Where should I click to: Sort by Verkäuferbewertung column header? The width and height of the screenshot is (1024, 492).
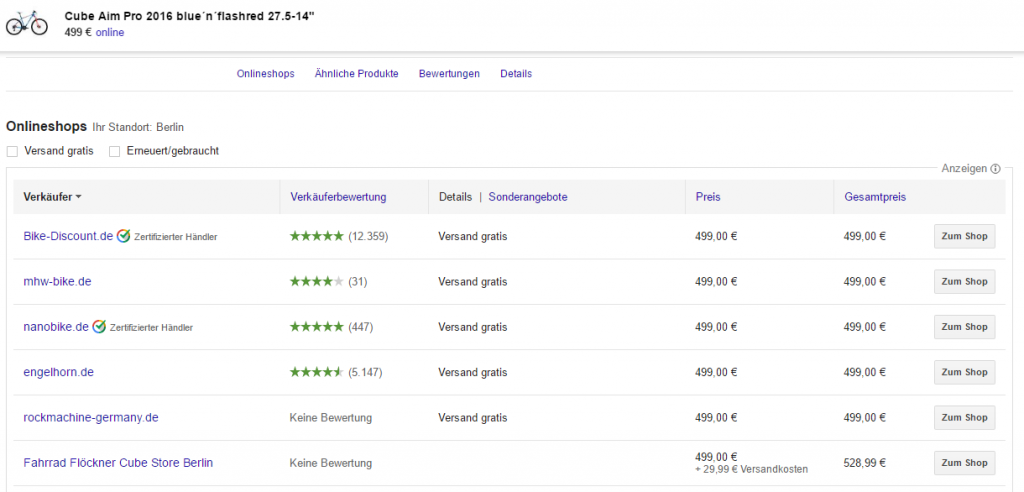(x=338, y=197)
